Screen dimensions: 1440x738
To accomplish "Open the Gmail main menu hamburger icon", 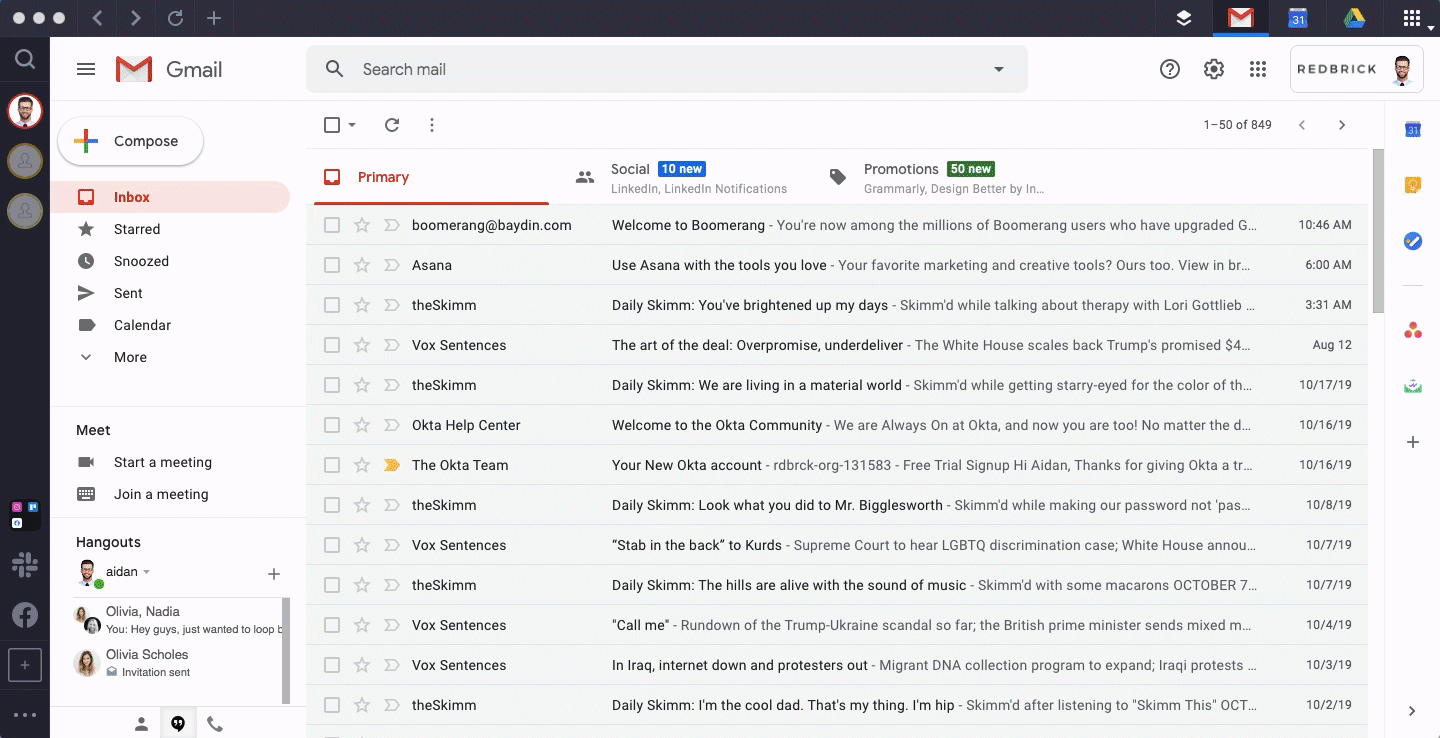I will pos(86,69).
